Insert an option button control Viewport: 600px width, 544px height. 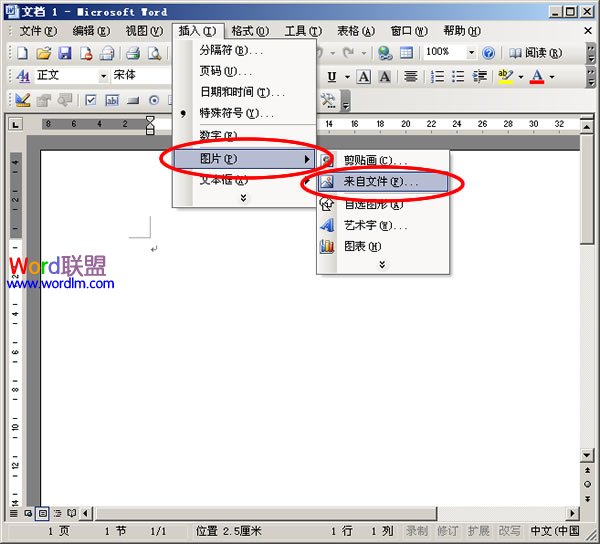[154, 100]
